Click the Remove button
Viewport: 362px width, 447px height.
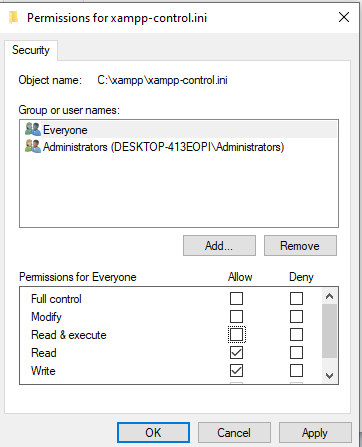(300, 246)
